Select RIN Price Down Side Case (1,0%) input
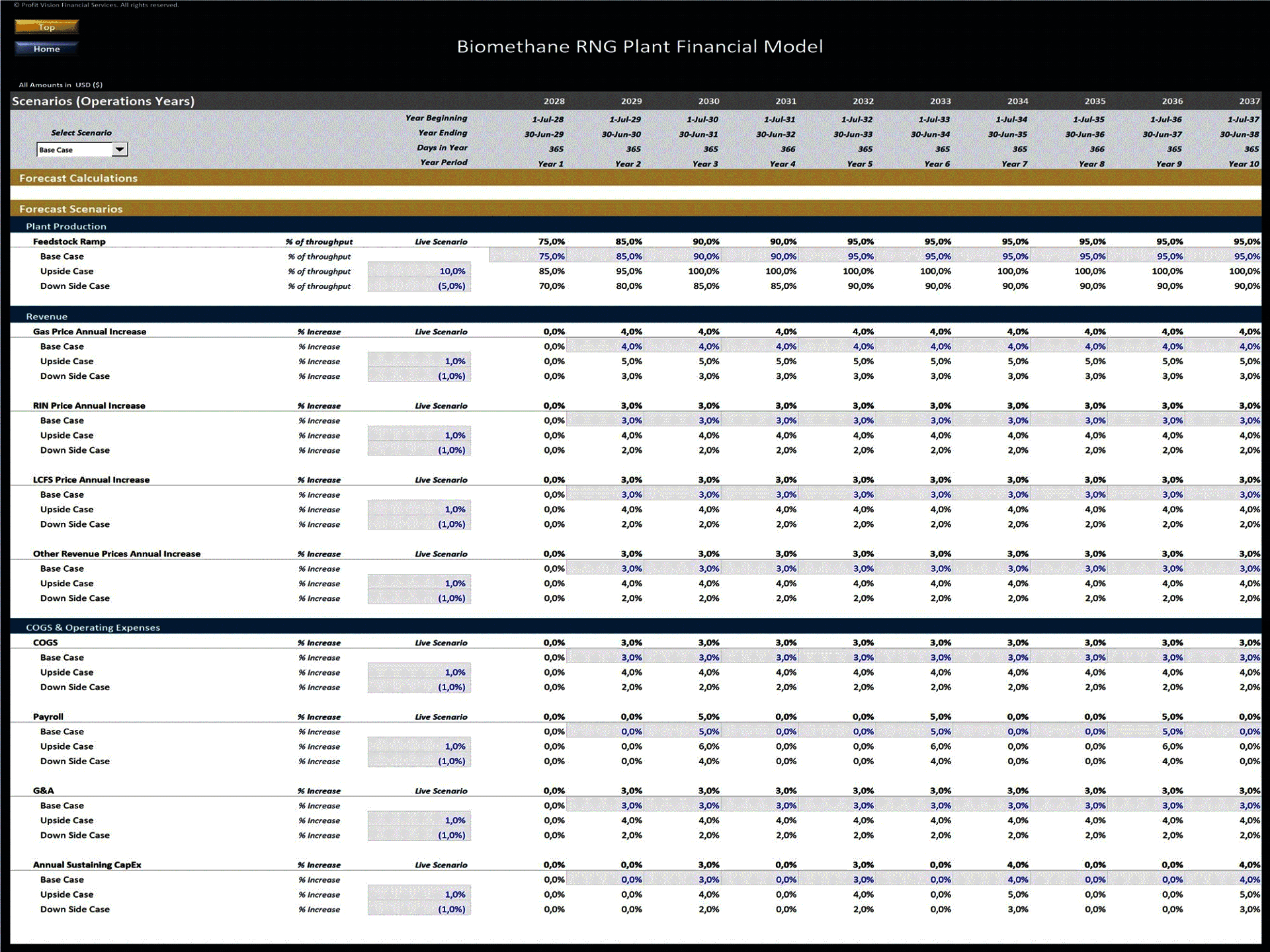1270x952 pixels. click(x=419, y=450)
